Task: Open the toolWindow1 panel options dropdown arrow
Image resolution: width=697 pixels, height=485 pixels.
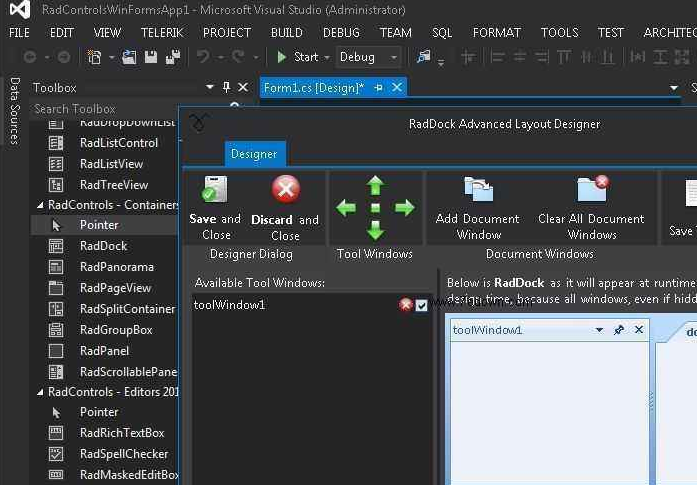Action: [599, 330]
